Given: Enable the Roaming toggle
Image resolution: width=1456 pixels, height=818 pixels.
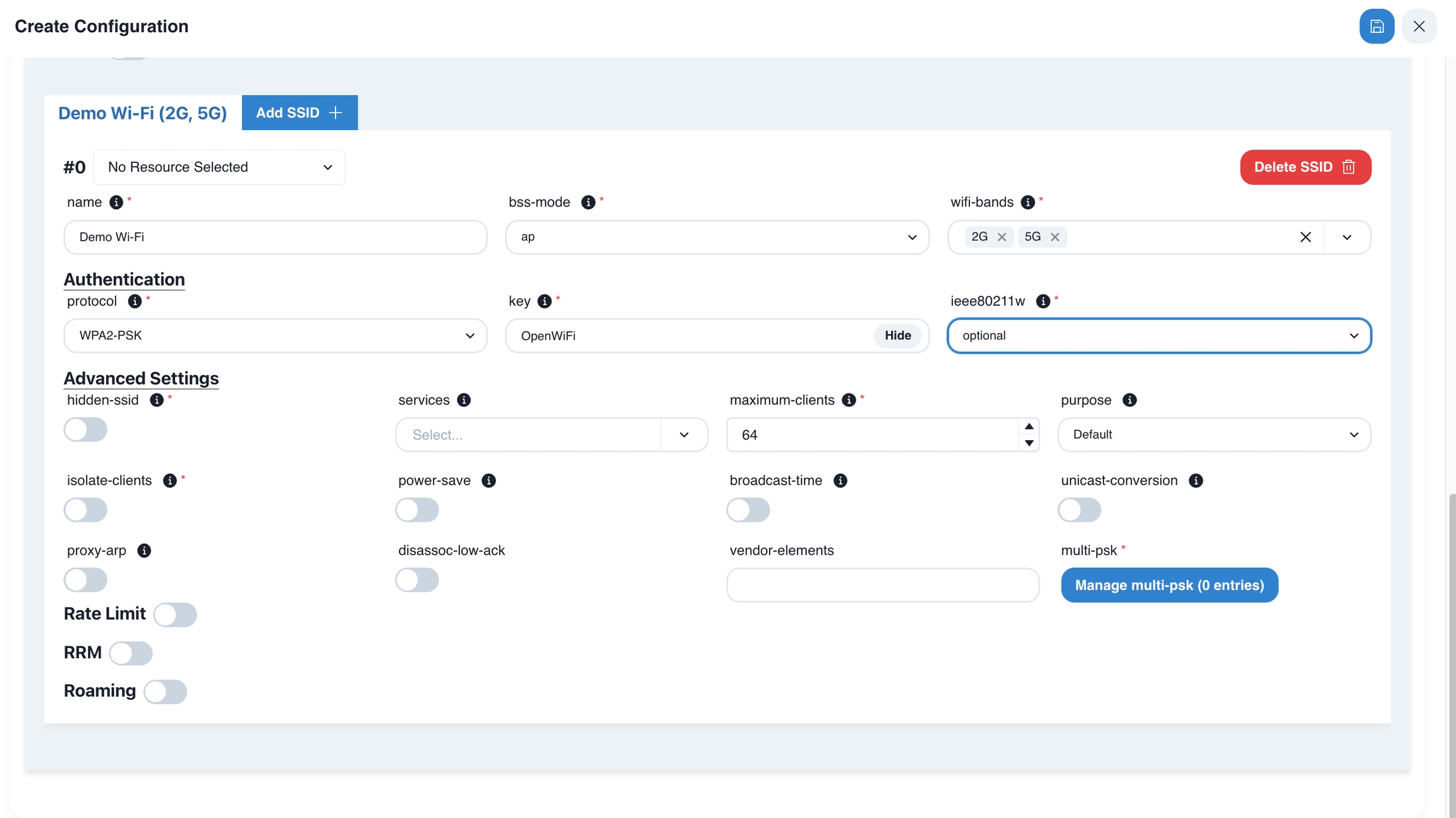Looking at the screenshot, I should click(165, 692).
